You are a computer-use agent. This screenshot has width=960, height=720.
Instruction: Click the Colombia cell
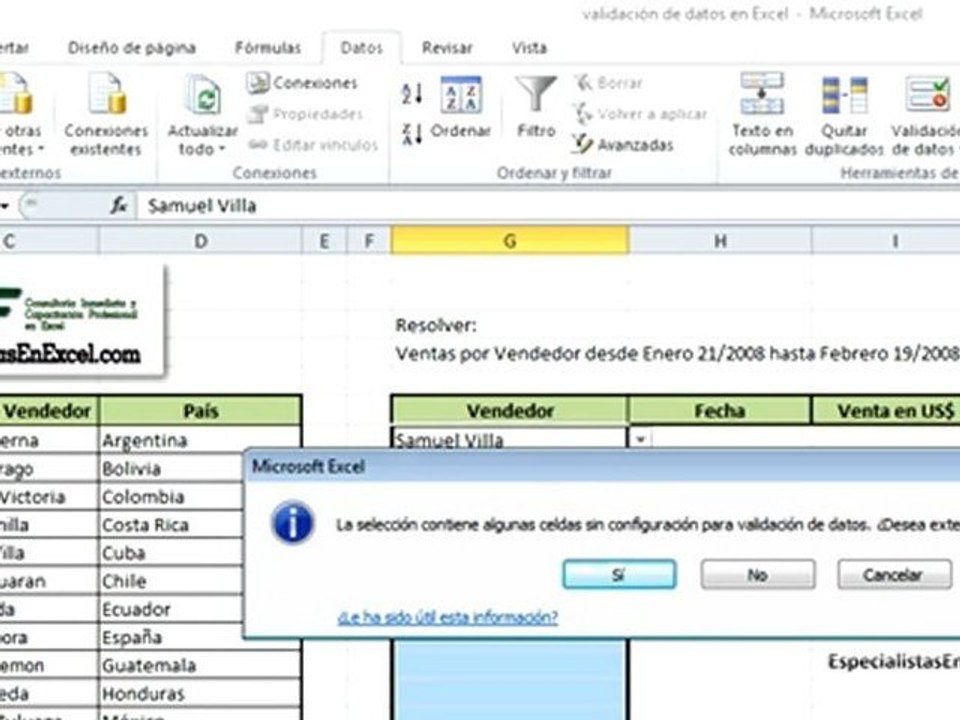click(171, 497)
